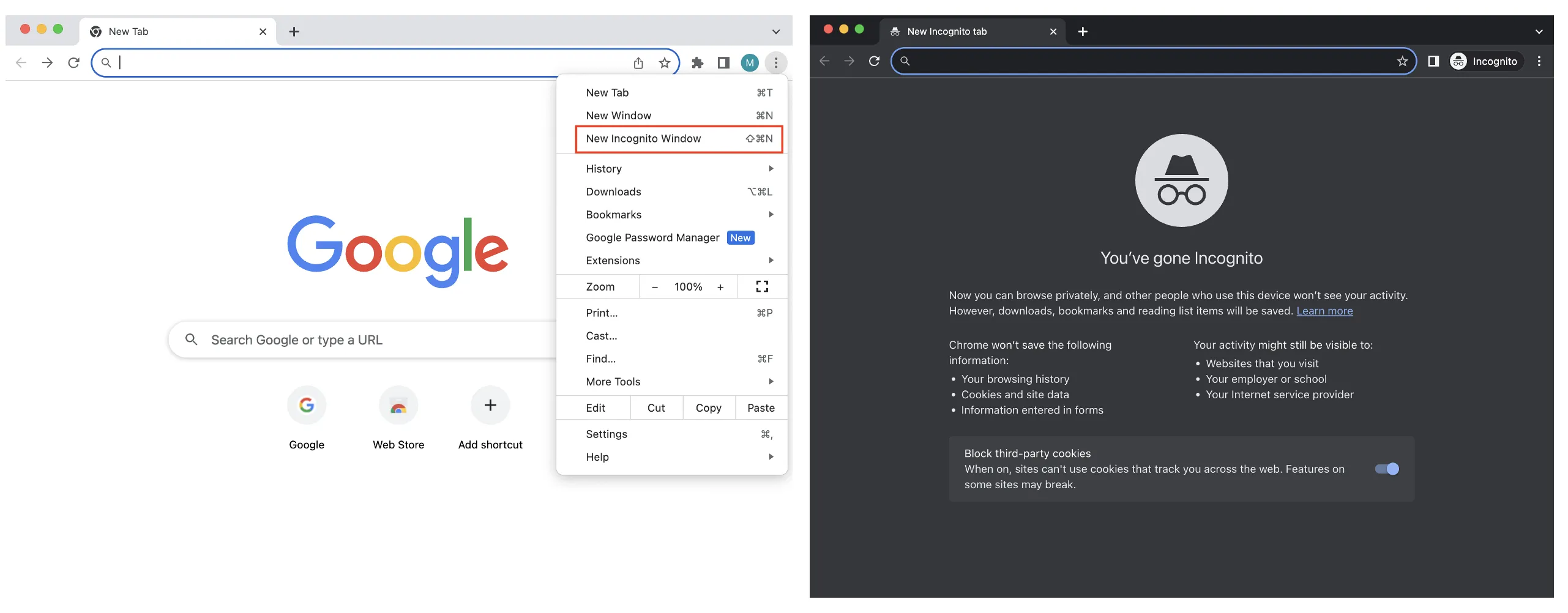Reload the incognito page
Viewport: 1568px width, 613px height.
874,61
